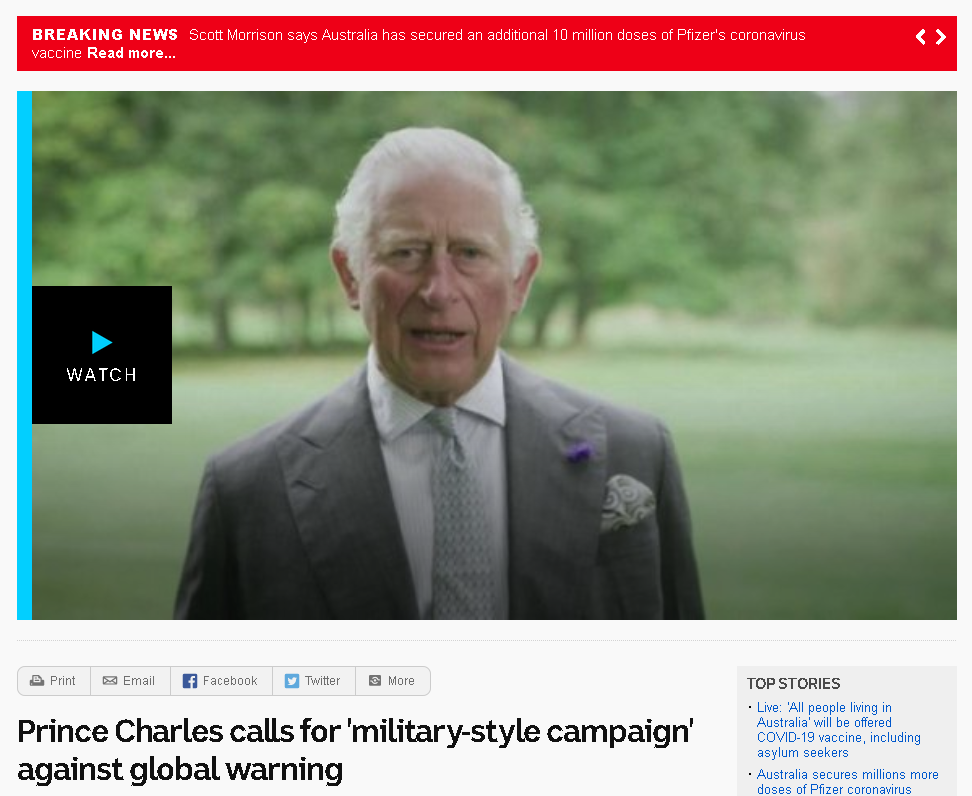Screen dimensions: 972x796
Task: Click the blue play triangle icon
Action: (102, 342)
